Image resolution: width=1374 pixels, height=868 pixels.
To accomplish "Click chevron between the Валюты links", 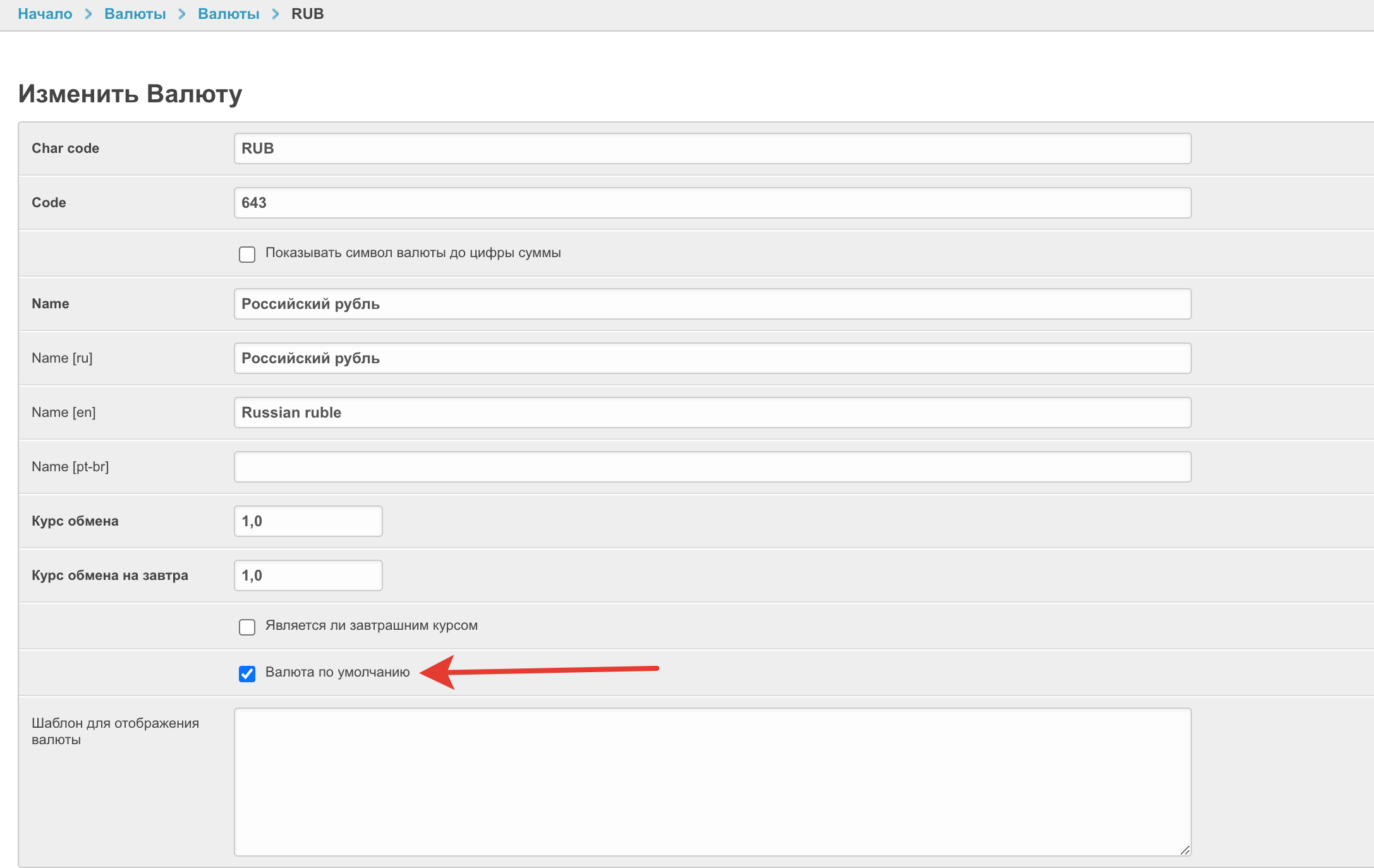I will 182,14.
